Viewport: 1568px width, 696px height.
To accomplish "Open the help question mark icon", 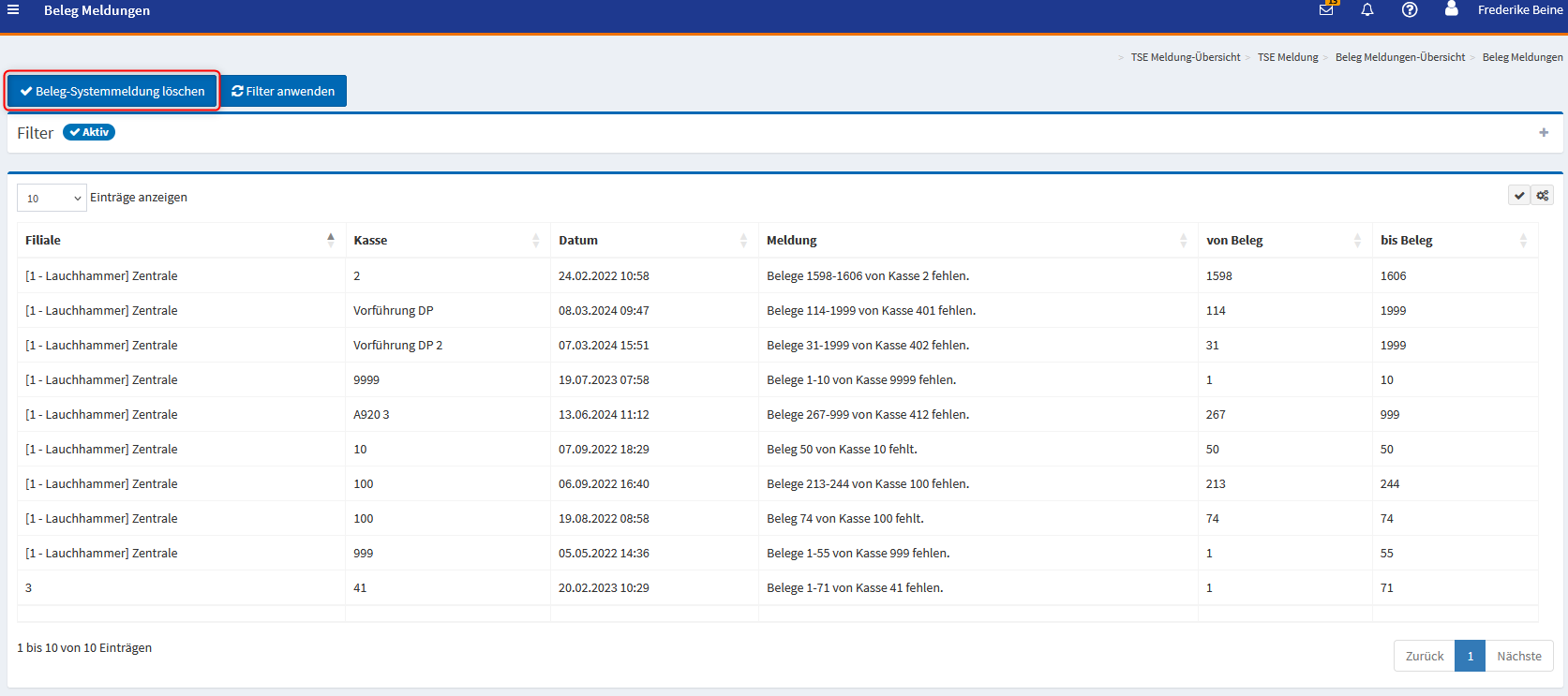I will [x=1409, y=10].
